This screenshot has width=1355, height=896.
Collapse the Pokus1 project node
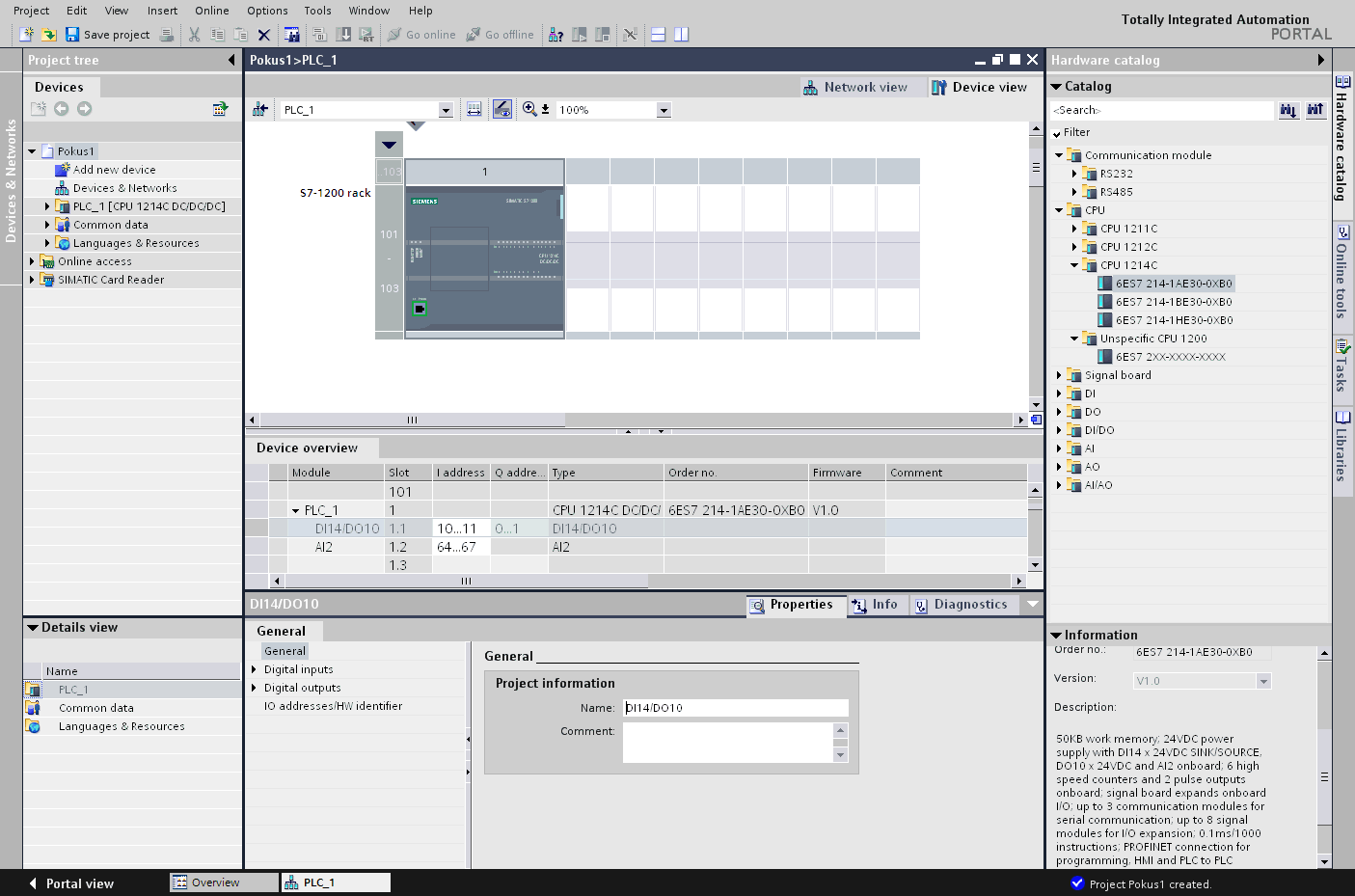coord(32,151)
